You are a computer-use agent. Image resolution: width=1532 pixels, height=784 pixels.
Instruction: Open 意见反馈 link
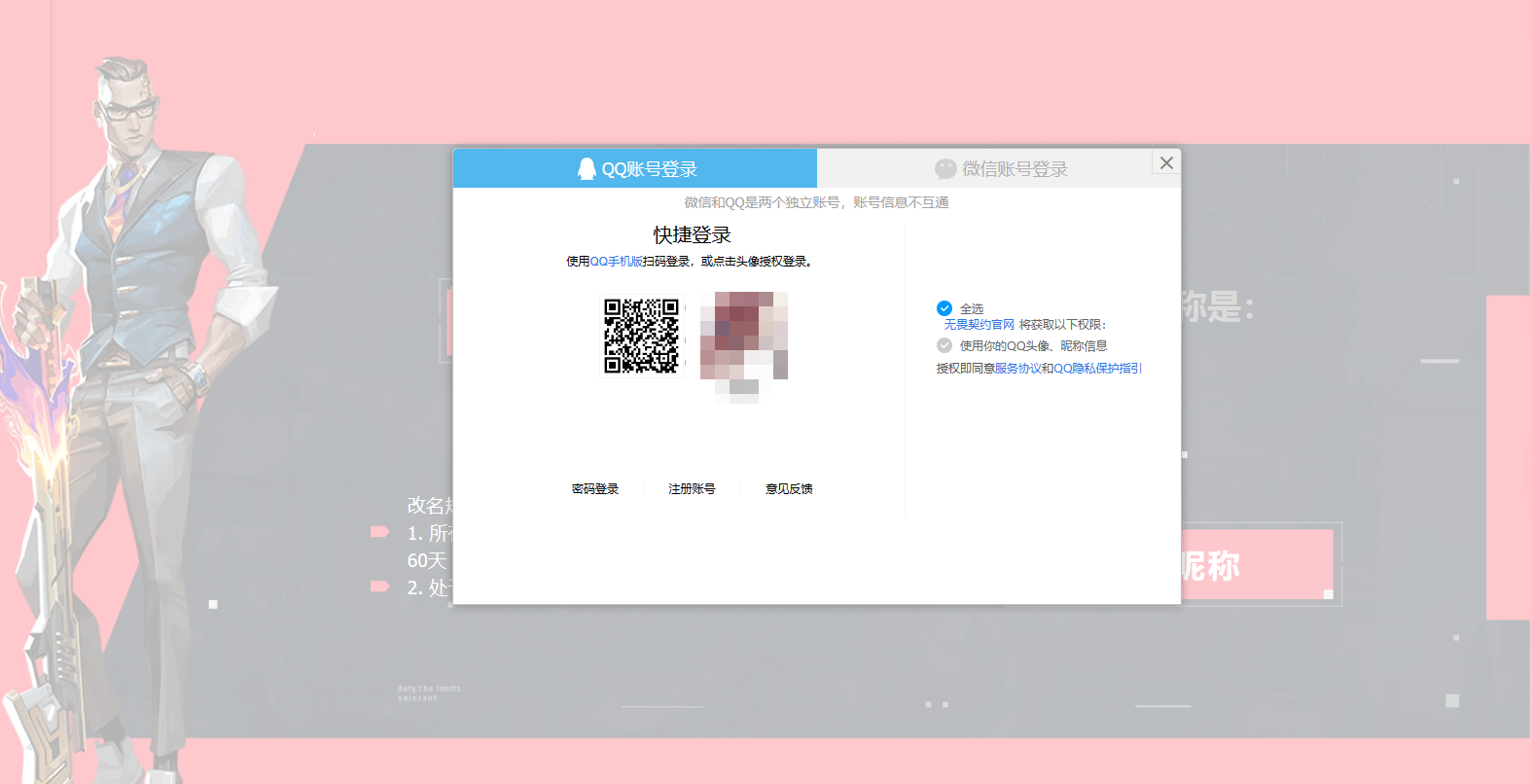(x=789, y=489)
